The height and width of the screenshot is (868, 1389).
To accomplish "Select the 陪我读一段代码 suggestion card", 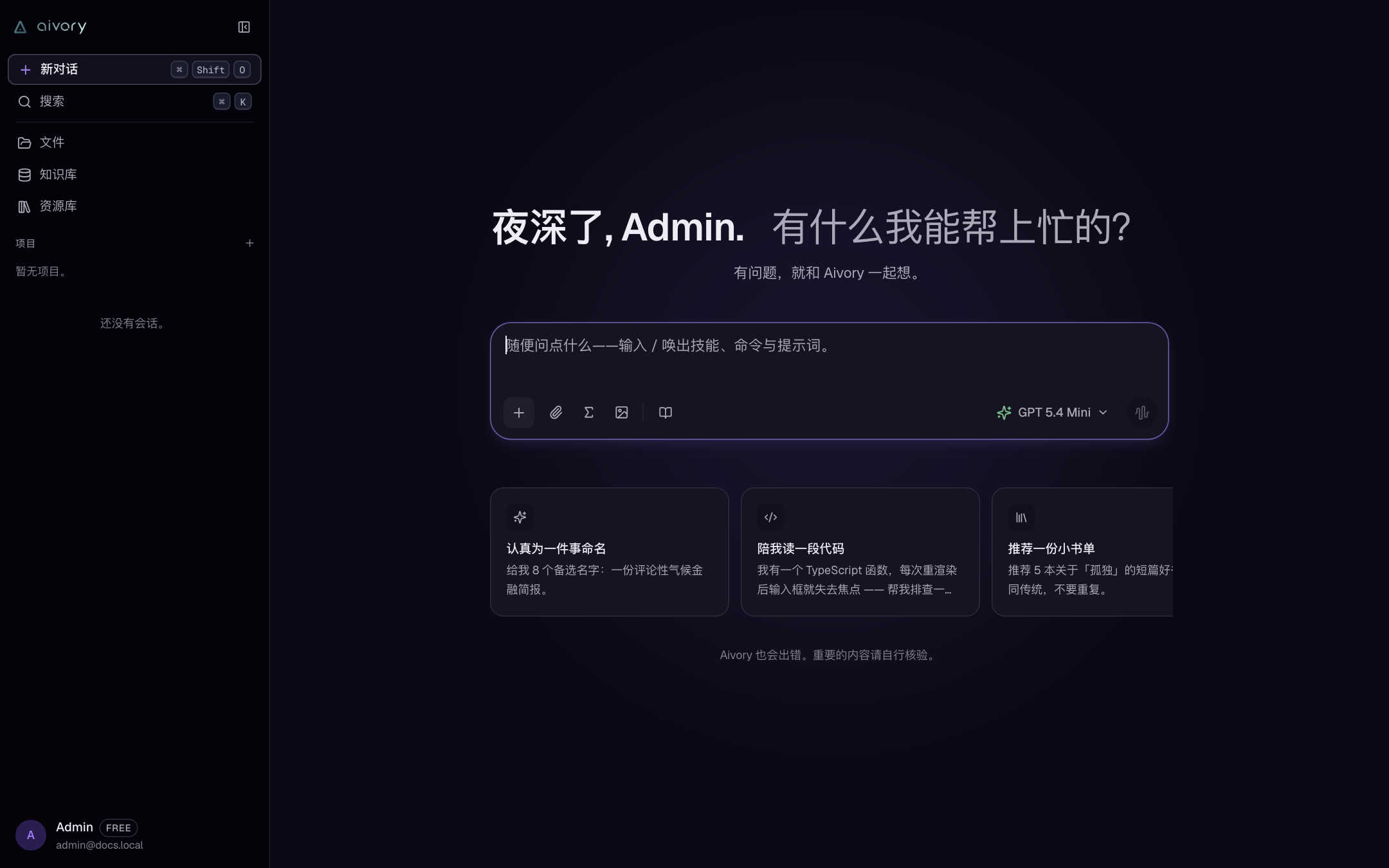I will (x=860, y=552).
